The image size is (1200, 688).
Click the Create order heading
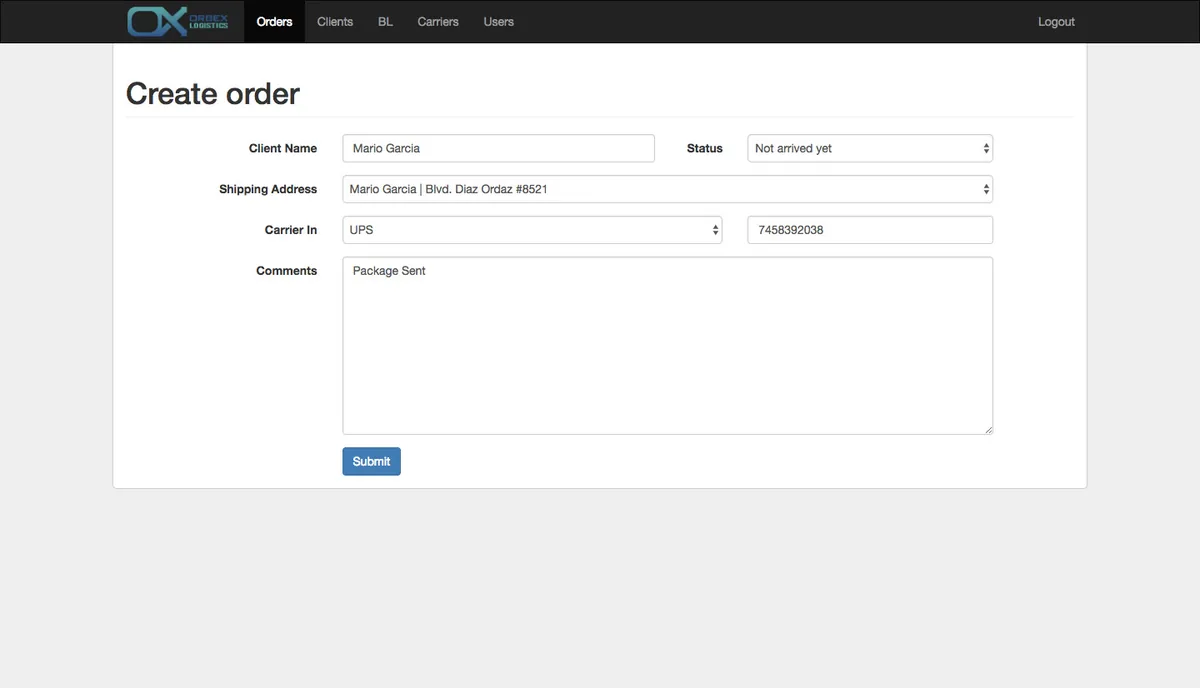pyautogui.click(x=213, y=93)
